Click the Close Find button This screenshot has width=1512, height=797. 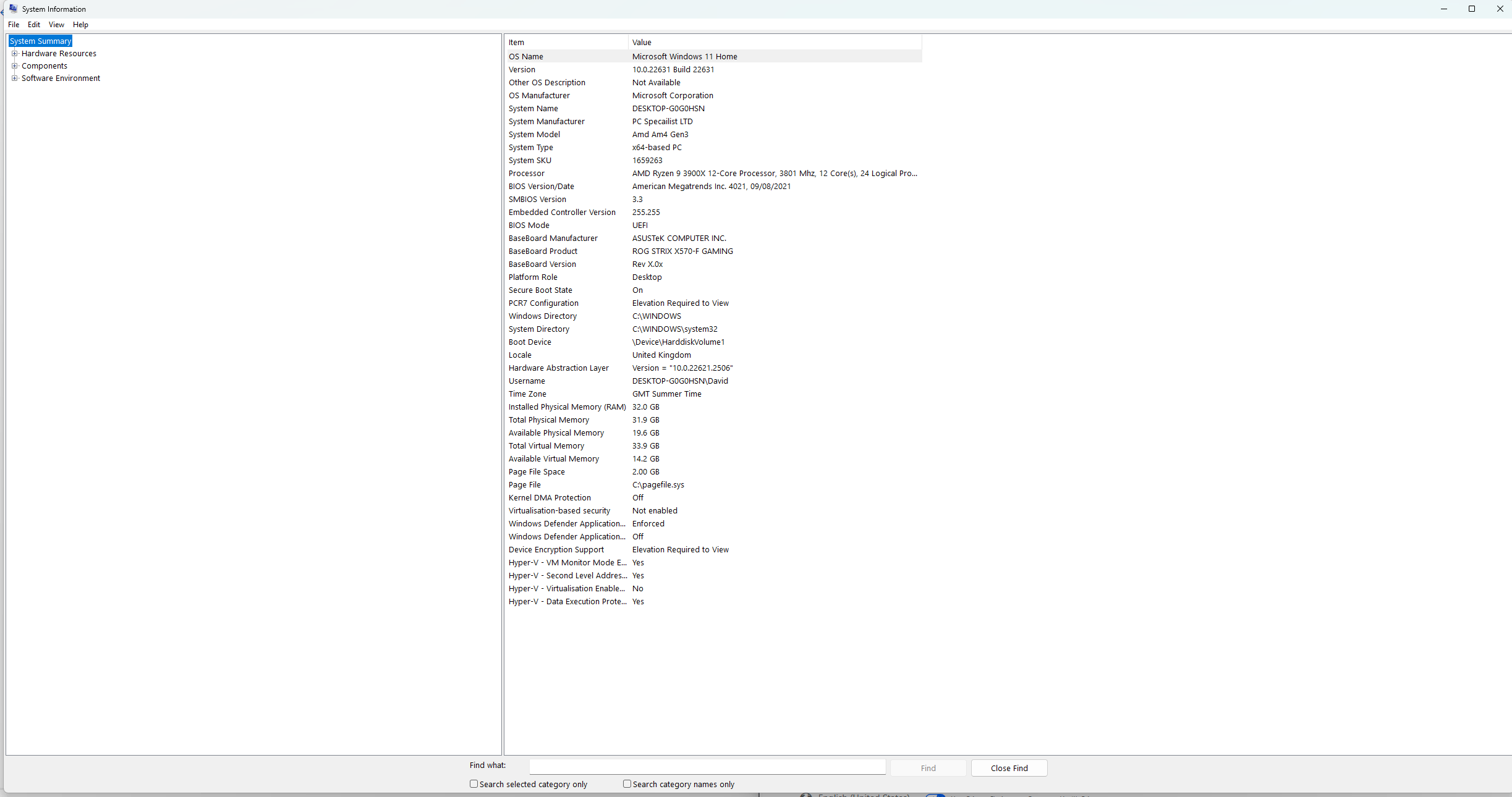1009,768
